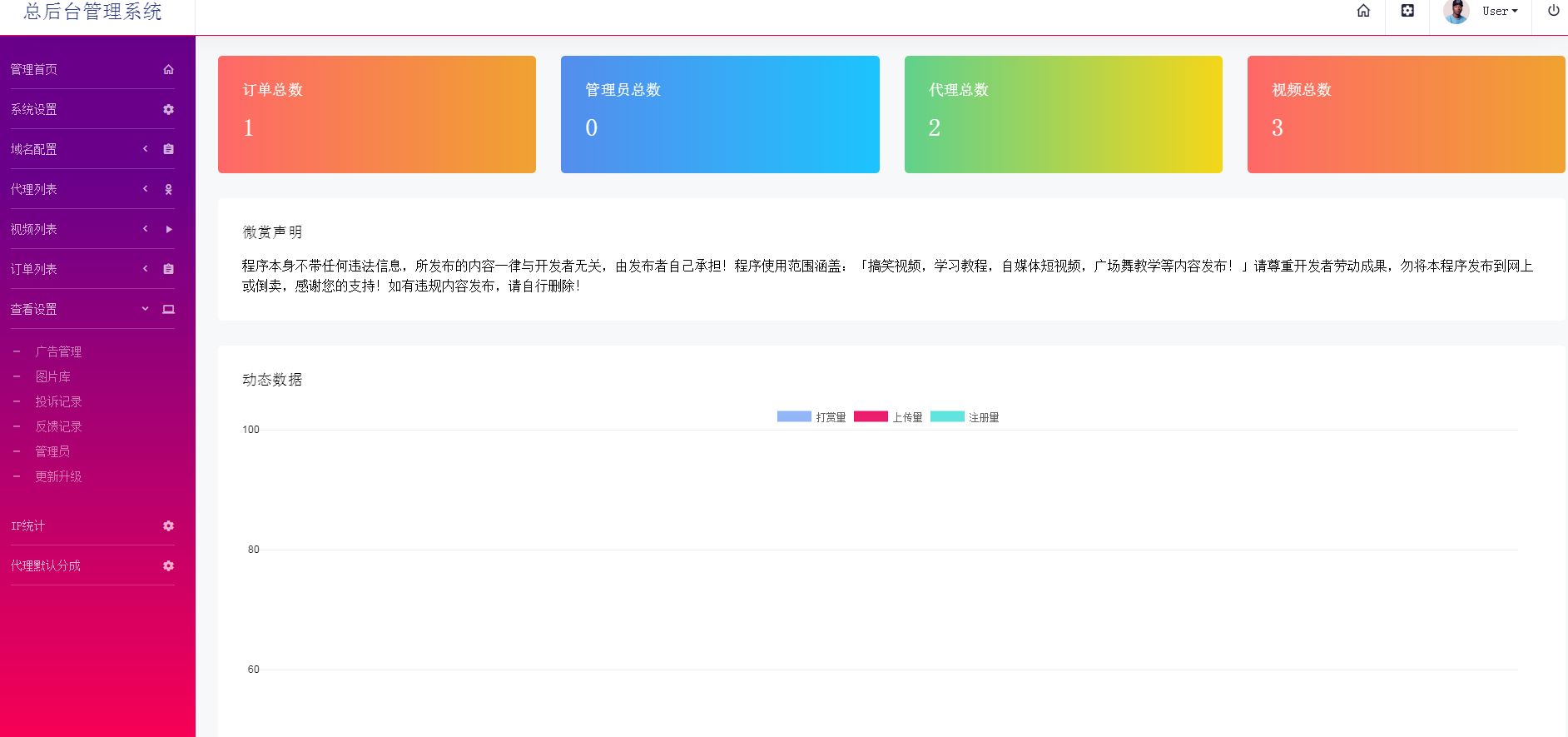This screenshot has width=1568, height=737.
Task: Go to 广告管理 submenu link
Action: [58, 351]
